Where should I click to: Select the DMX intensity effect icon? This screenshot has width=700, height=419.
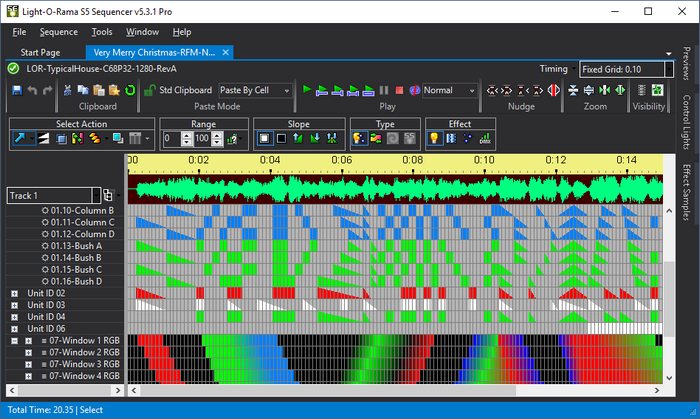click(x=485, y=138)
